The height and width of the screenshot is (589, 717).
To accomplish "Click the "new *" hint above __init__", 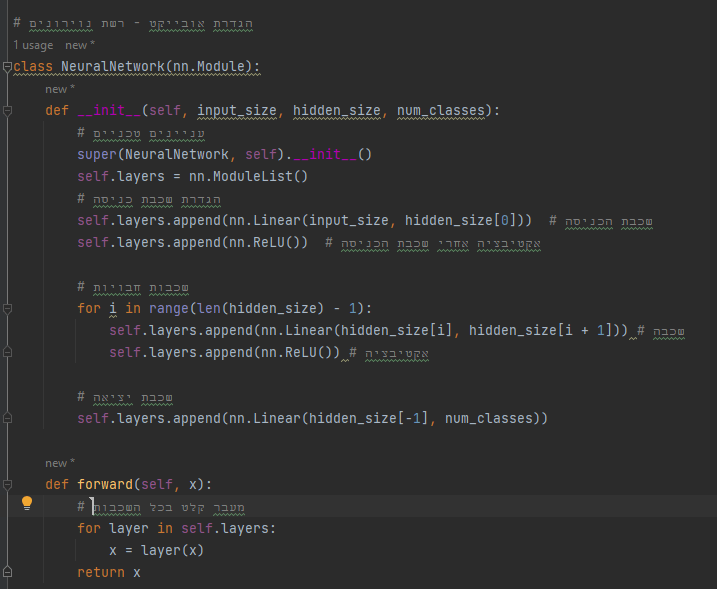I will coord(60,89).
